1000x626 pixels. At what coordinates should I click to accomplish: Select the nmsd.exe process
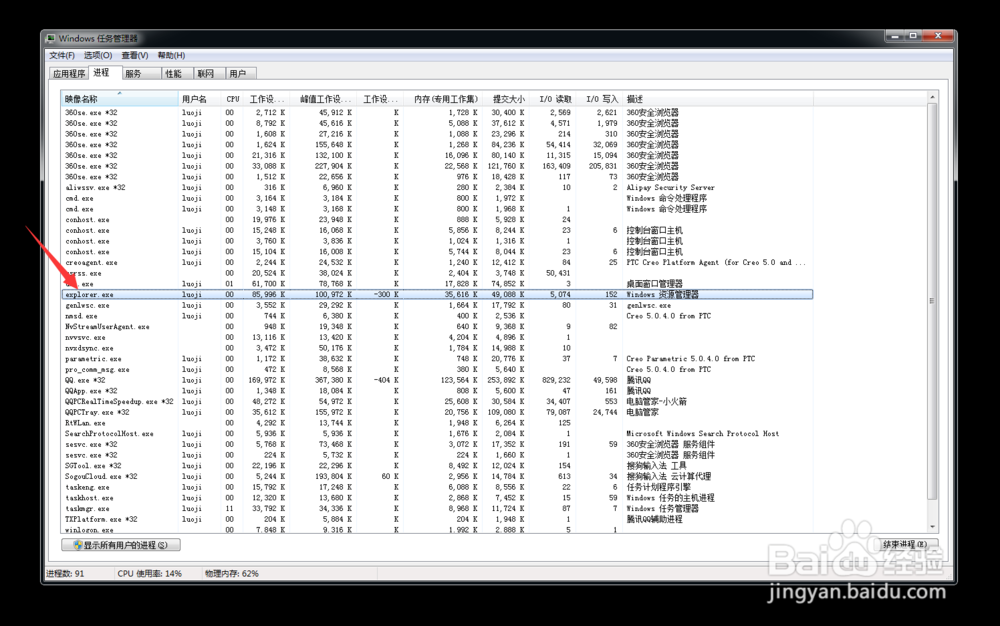tap(81, 316)
